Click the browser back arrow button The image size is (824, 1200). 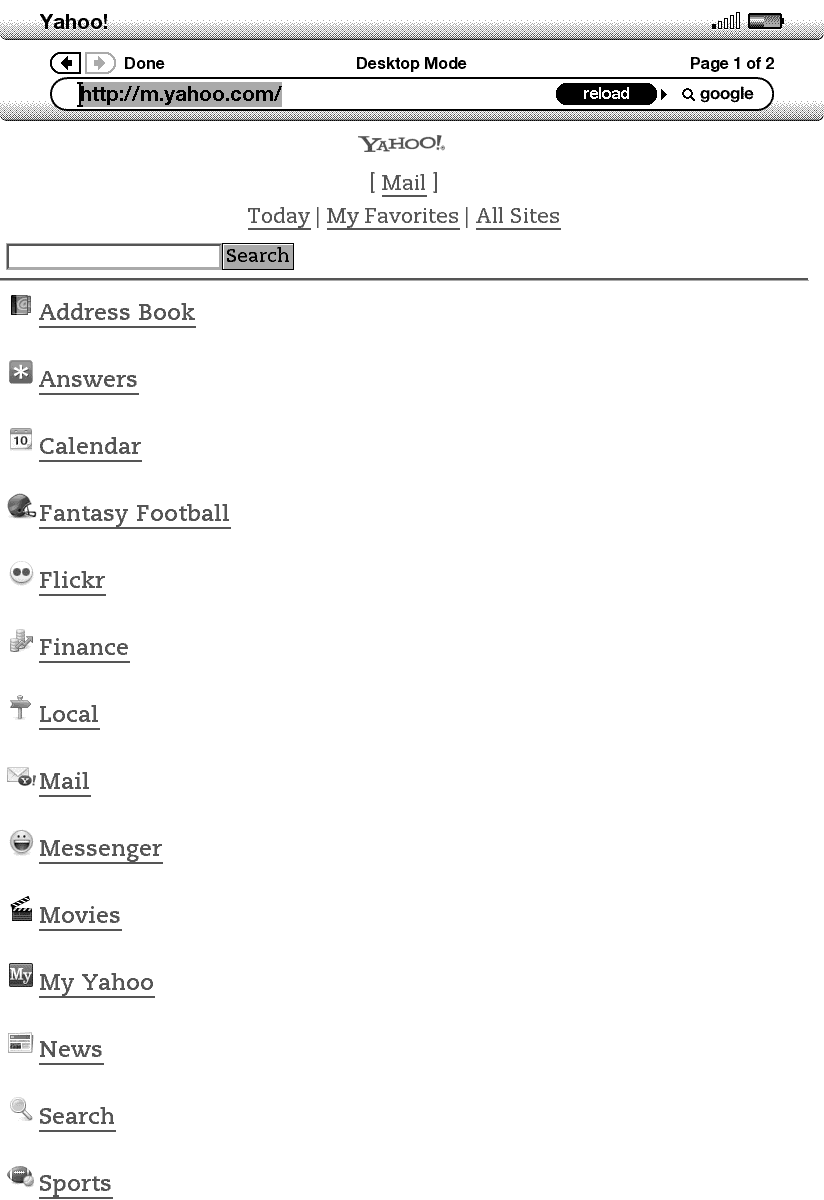[x=66, y=63]
